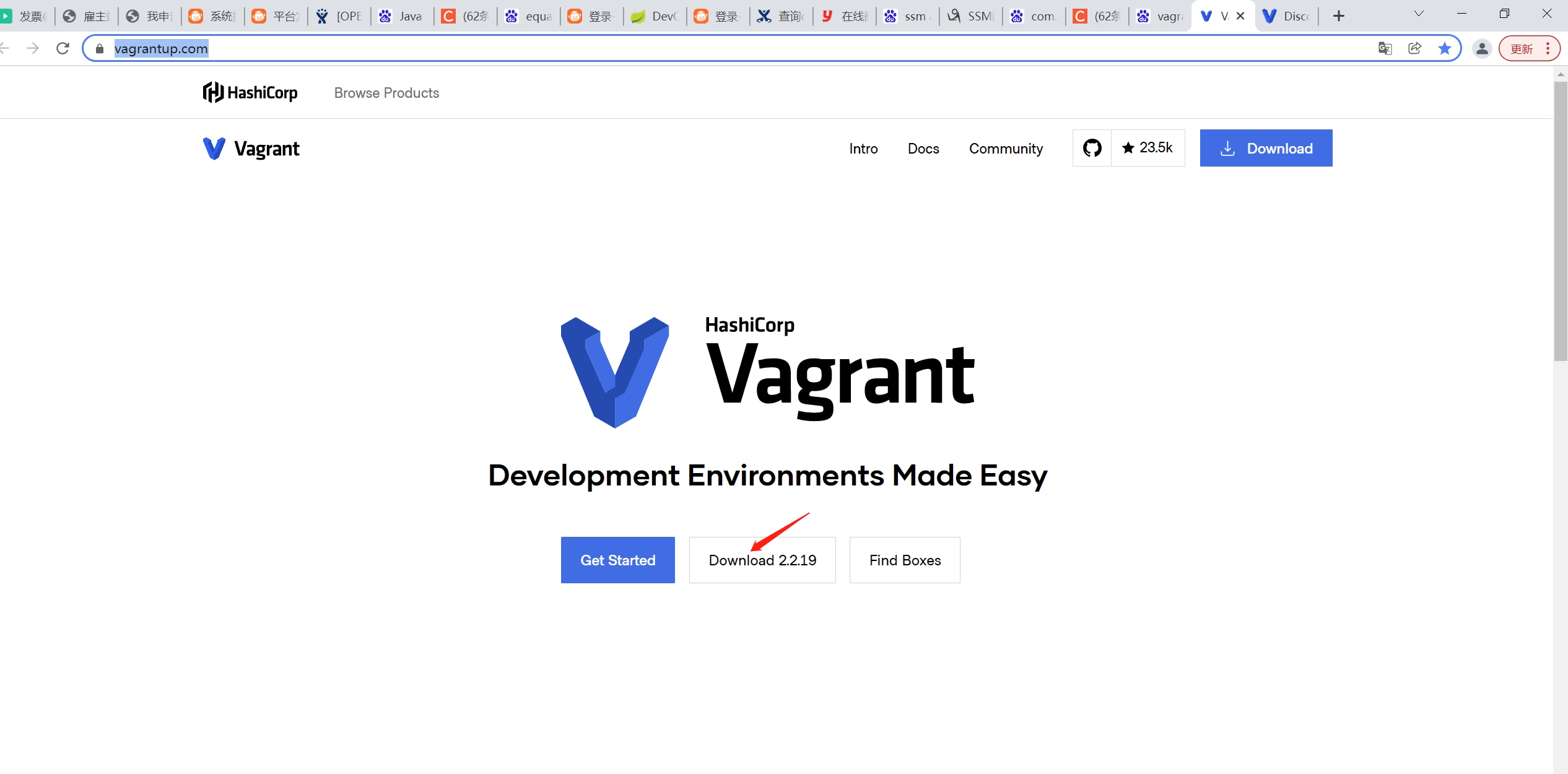The width and height of the screenshot is (1568, 774).
Task: Open the GitHub octocat icon link
Action: click(x=1092, y=148)
